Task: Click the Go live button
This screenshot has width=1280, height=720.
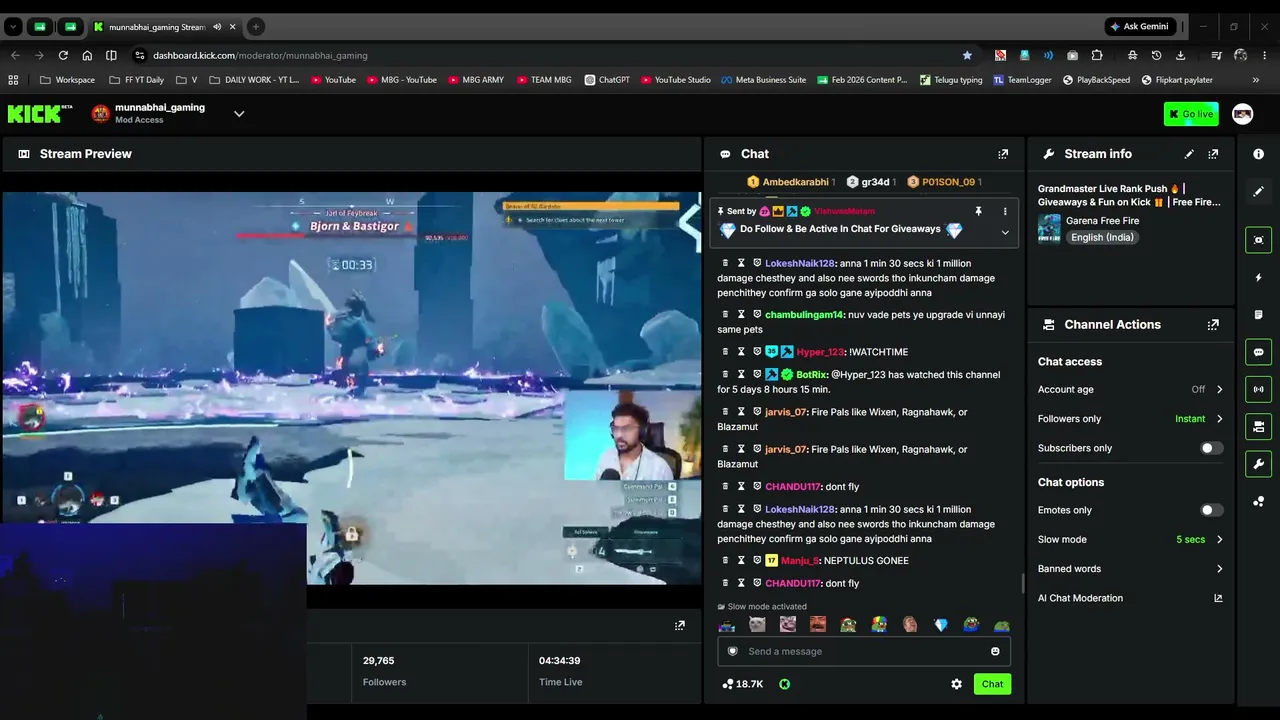Action: point(1191,114)
